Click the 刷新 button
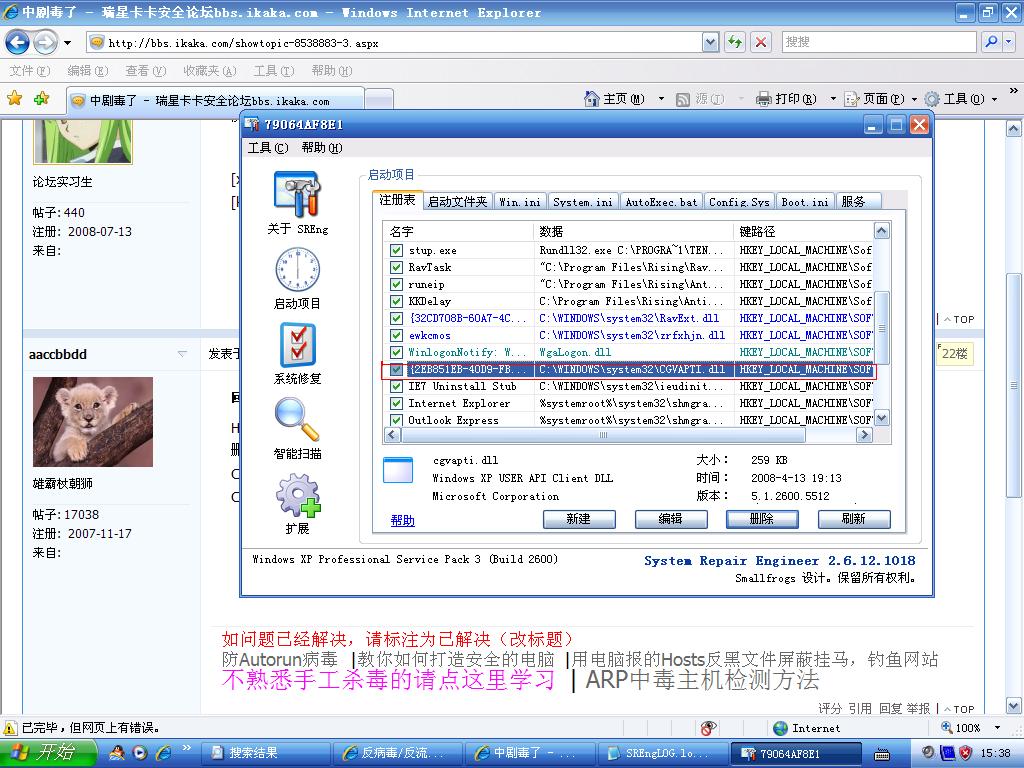This screenshot has width=1024, height=768. coord(854,519)
